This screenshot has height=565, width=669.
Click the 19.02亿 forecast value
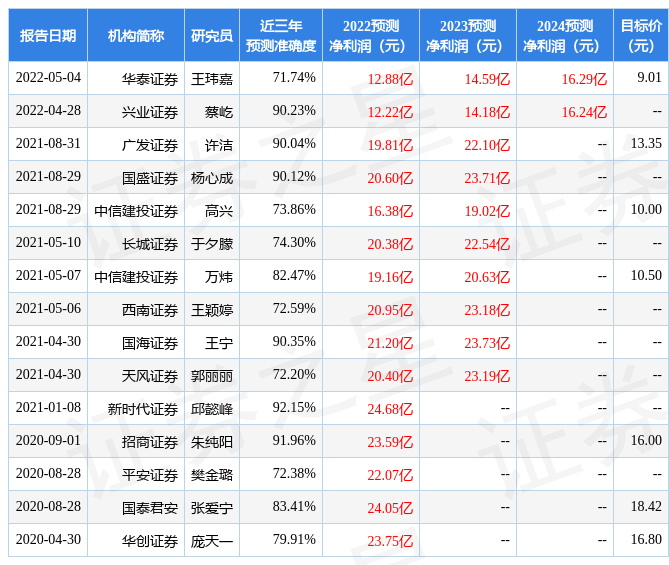click(487, 211)
